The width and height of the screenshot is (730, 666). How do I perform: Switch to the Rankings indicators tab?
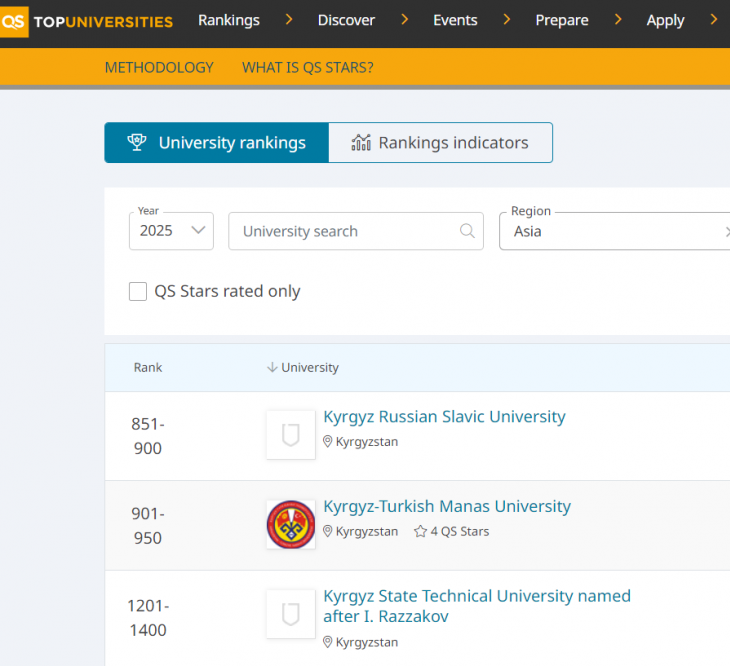coord(440,143)
